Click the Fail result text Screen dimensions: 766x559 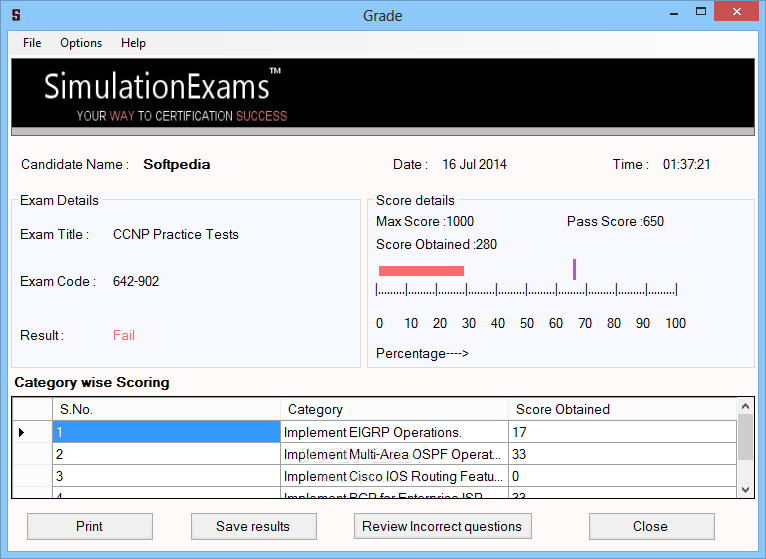(x=124, y=335)
